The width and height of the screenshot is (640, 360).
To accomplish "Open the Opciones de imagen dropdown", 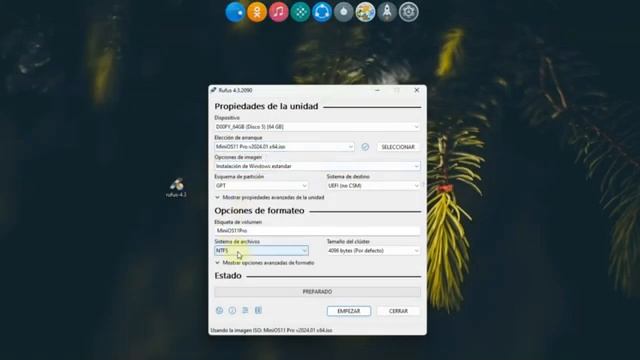I will coord(317,166).
